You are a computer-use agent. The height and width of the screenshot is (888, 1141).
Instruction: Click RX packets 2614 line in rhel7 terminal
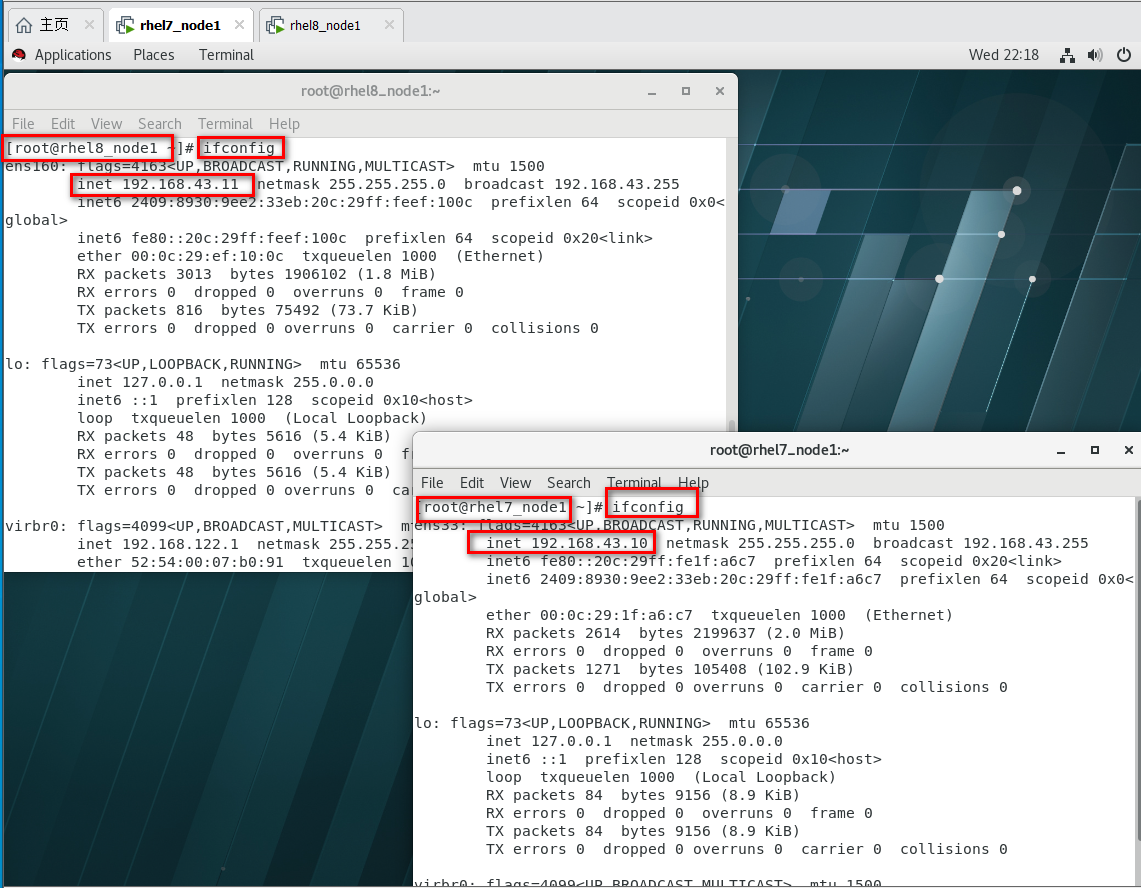point(665,633)
